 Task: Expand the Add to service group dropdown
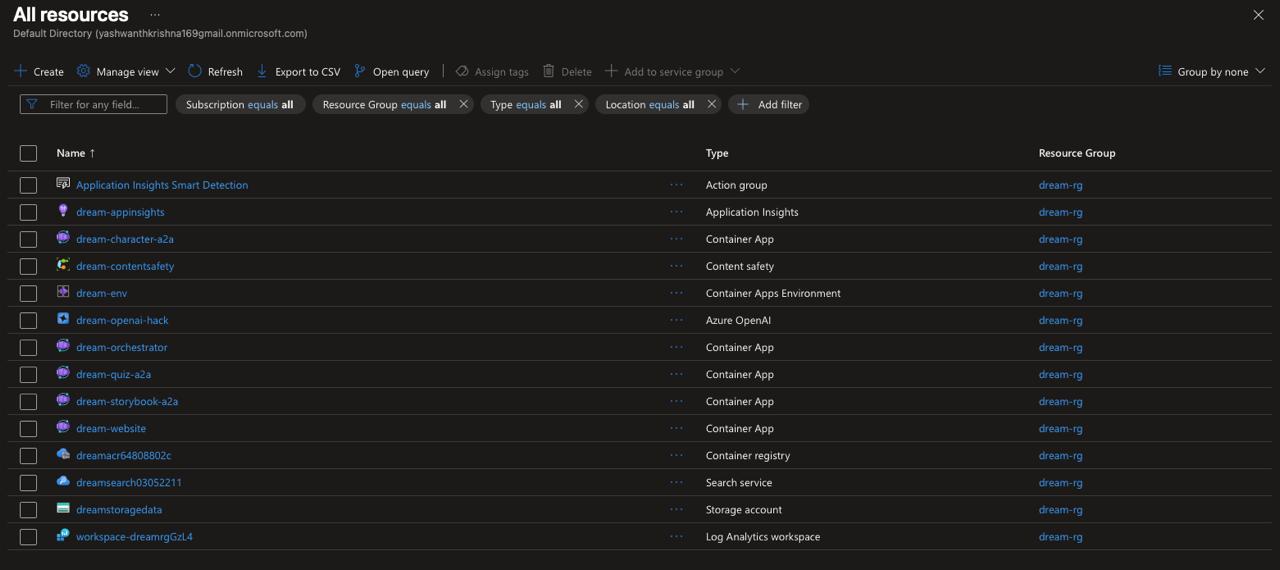coord(672,71)
